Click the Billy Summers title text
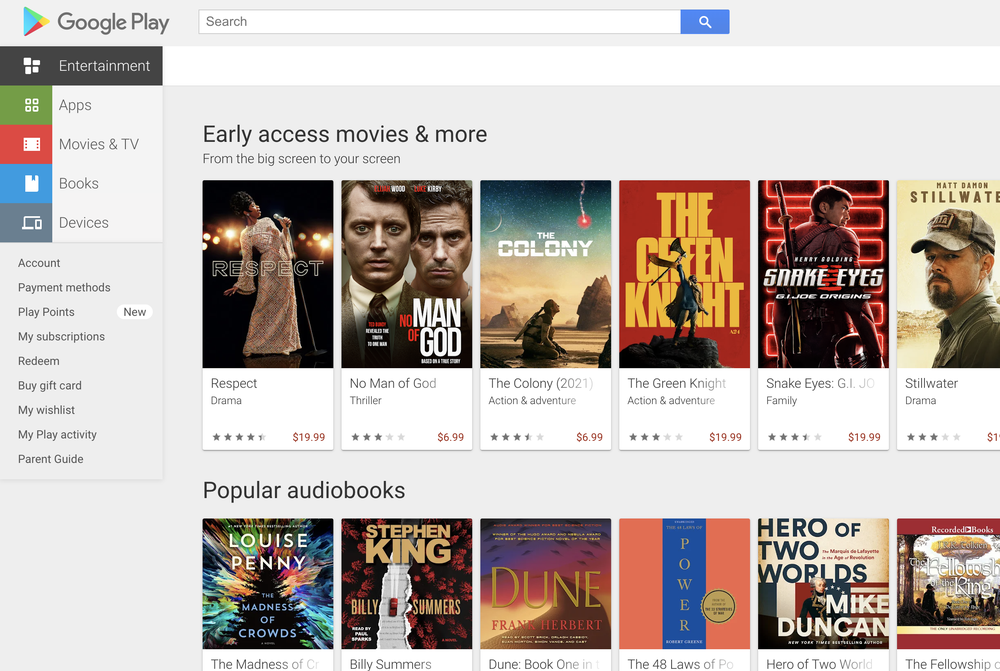Viewport: 1000px width, 671px height. 390,664
